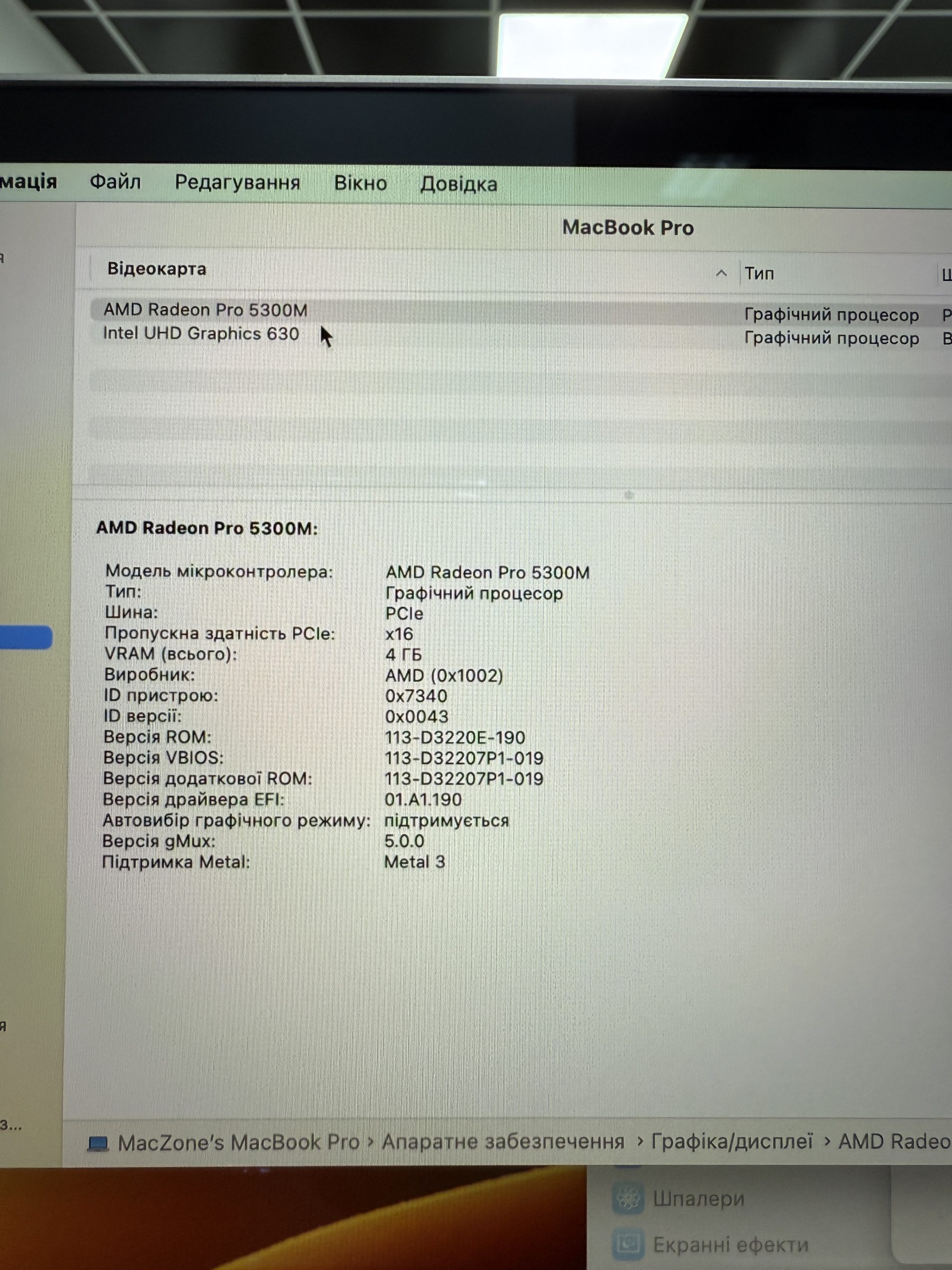
Task: Click the Автовибір графічного режиму value підтримується
Action: (446, 821)
